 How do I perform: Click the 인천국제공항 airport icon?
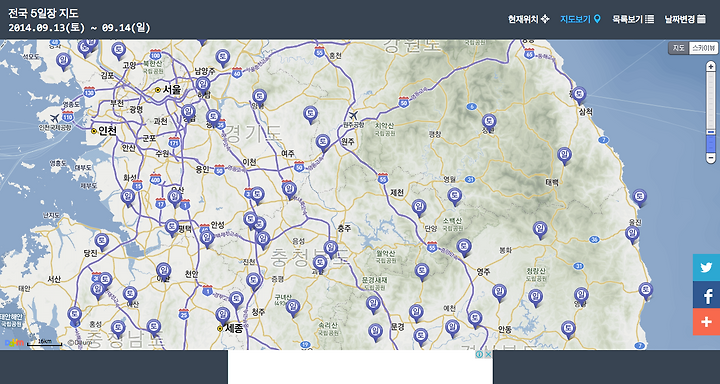[55, 119]
